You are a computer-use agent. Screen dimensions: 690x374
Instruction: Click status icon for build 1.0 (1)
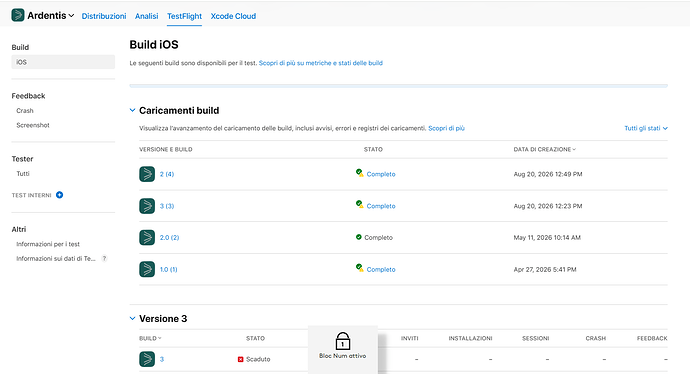coord(360,268)
